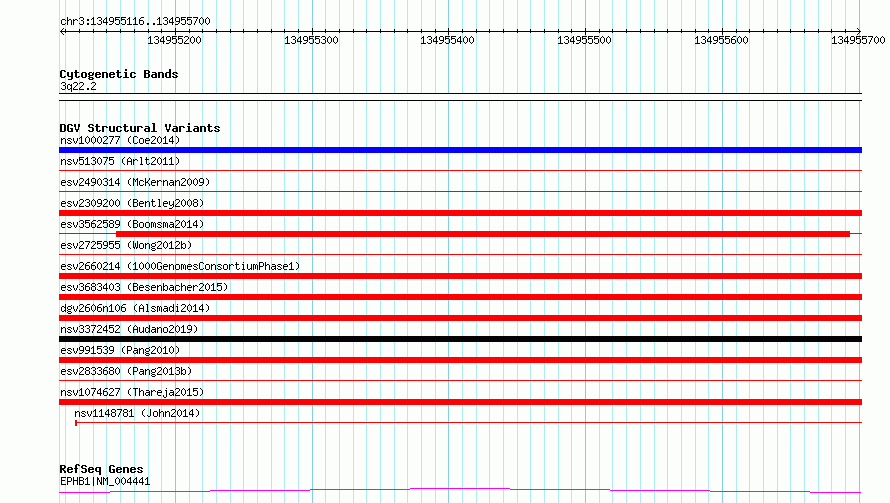Image resolution: width=890 pixels, height=503 pixels.
Task: Open gene EPHB1|NM_004441 label
Action: [x=105, y=481]
